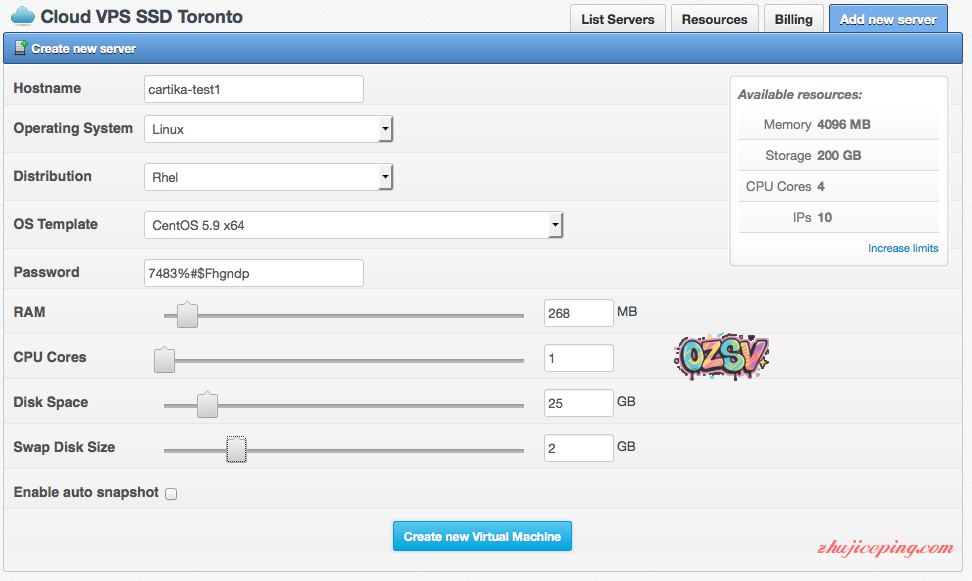The height and width of the screenshot is (581, 972).
Task: Click the RAM value box showing 268
Action: pyautogui.click(x=578, y=313)
